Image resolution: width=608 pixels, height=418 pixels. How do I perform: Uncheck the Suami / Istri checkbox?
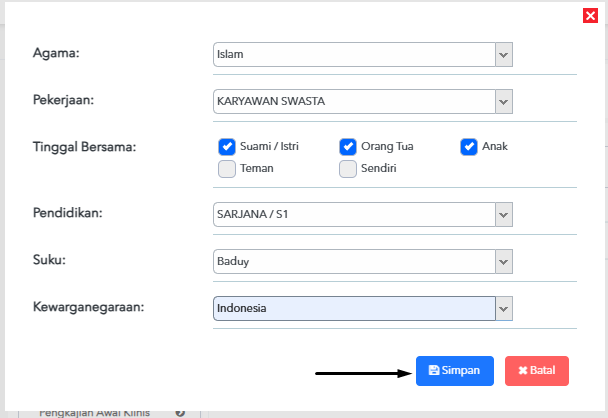click(227, 147)
